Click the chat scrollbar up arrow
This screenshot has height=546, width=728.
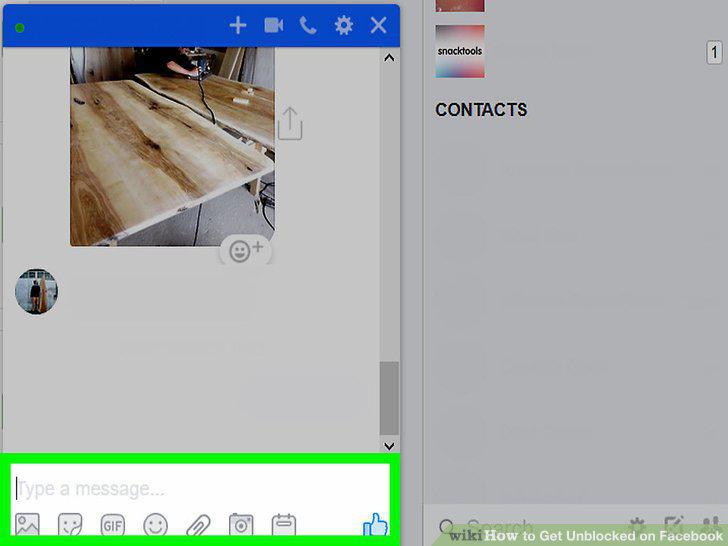(x=389, y=58)
